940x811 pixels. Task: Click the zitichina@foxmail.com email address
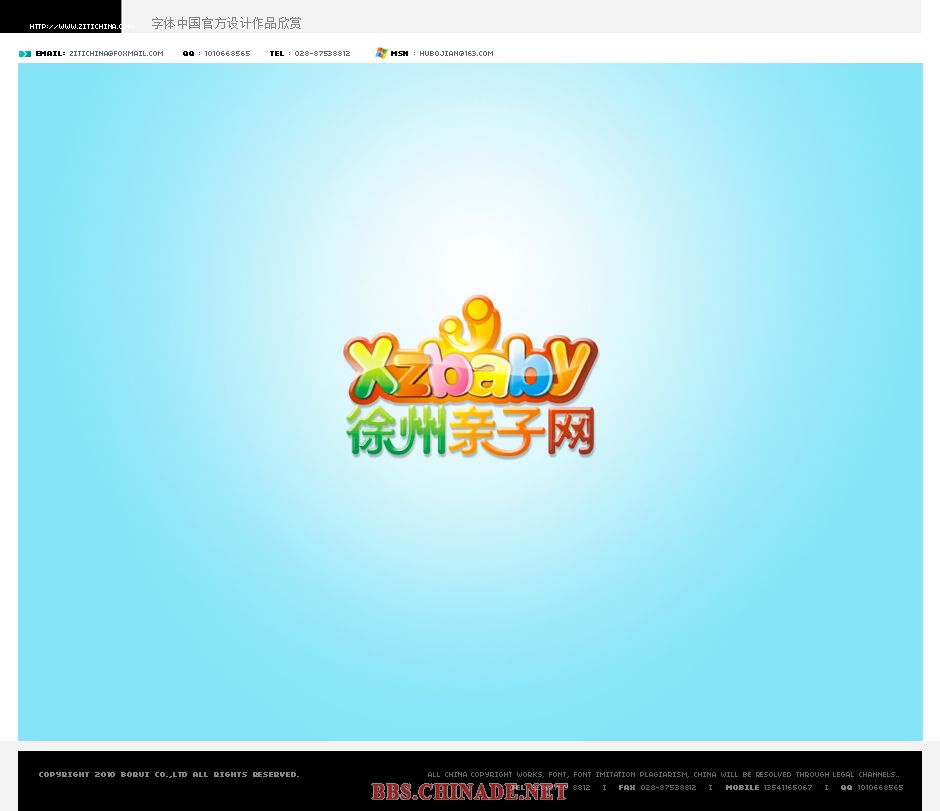pyautogui.click(x=116, y=54)
